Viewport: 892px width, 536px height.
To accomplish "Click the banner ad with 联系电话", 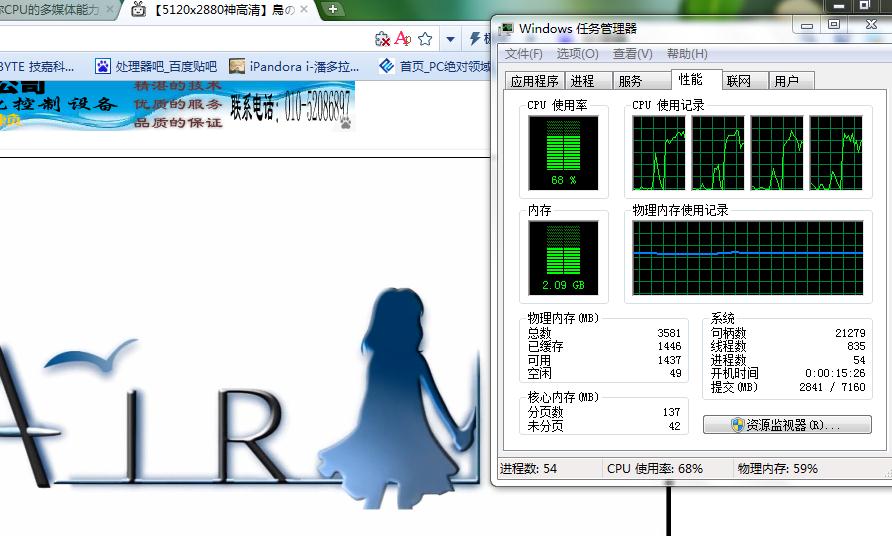I will 177,105.
